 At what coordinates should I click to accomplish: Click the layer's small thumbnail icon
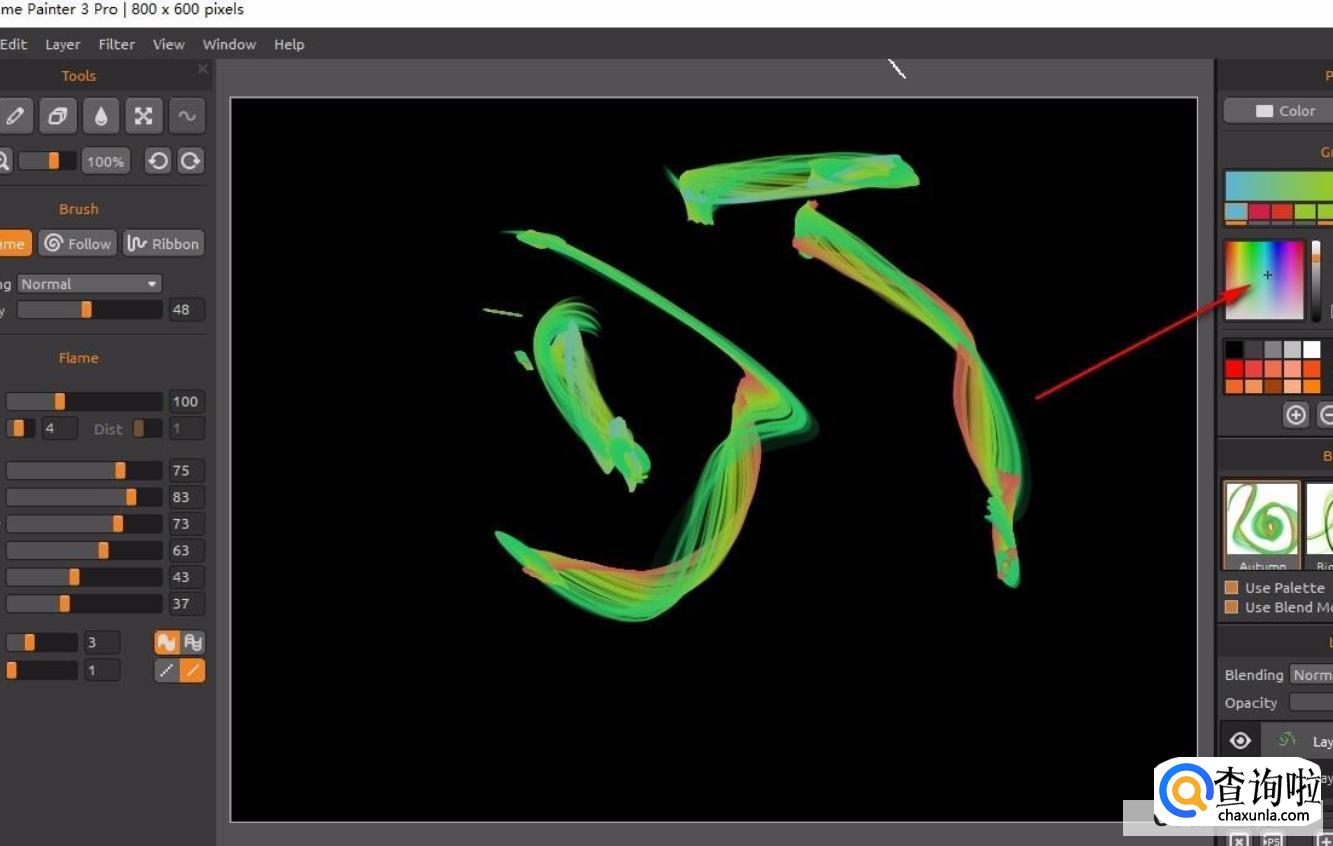point(1288,740)
